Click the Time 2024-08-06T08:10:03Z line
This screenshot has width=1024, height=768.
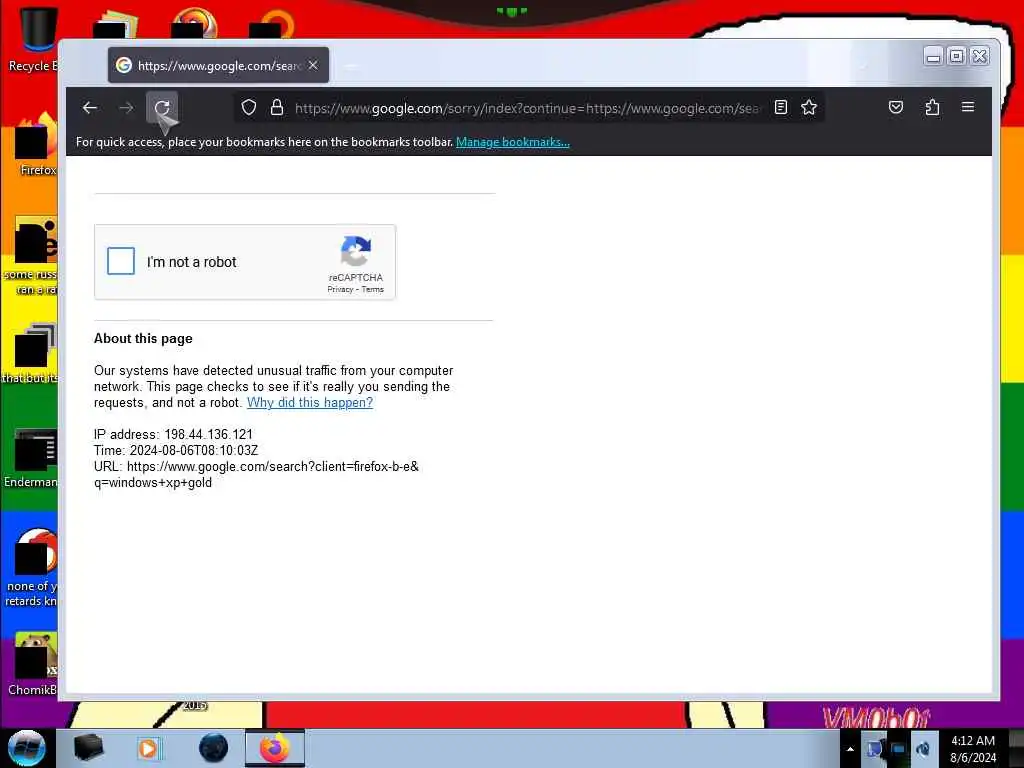click(176, 451)
